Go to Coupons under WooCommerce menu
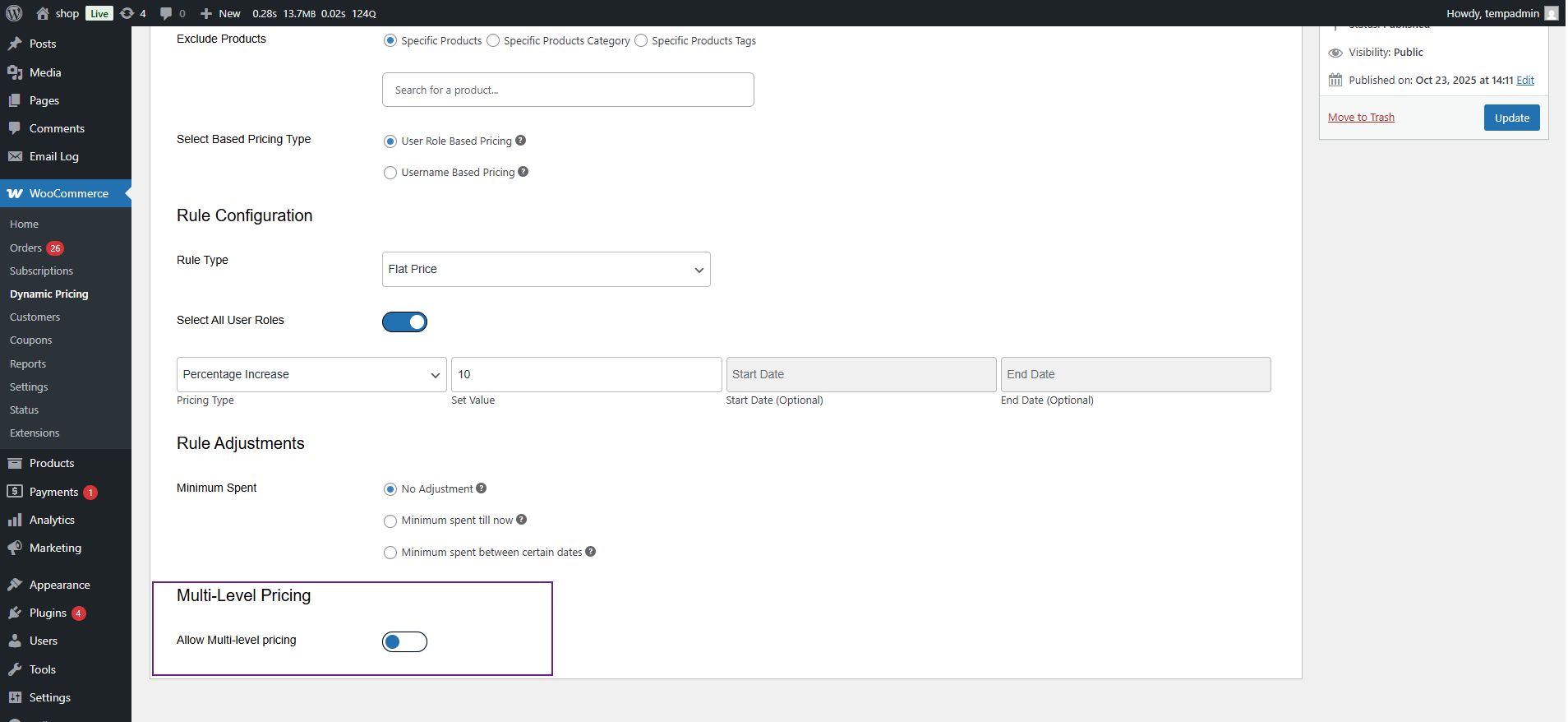This screenshot has height=722, width=1568. [31, 340]
